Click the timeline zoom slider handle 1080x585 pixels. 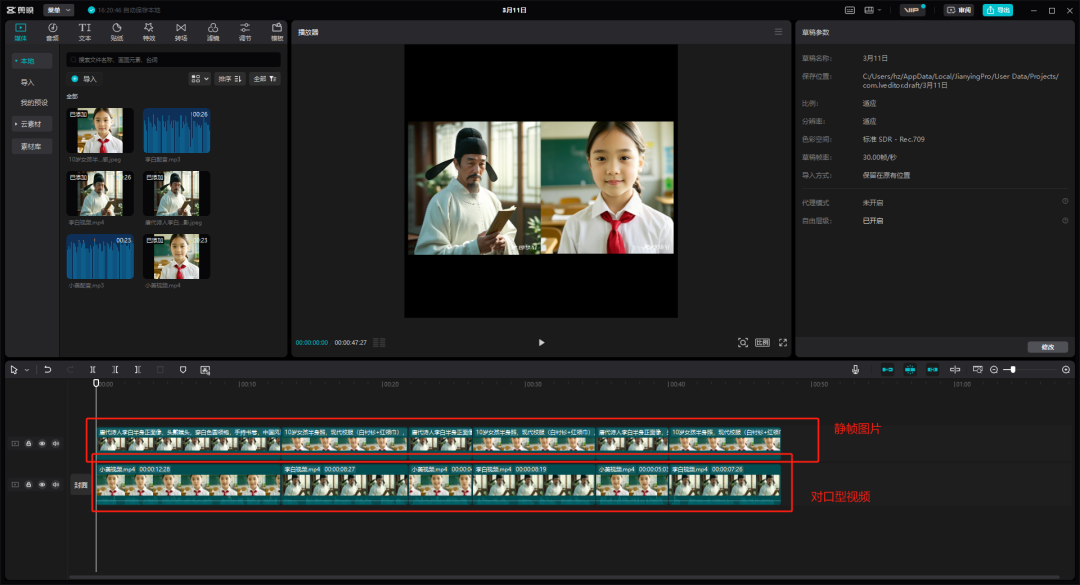[1013, 370]
